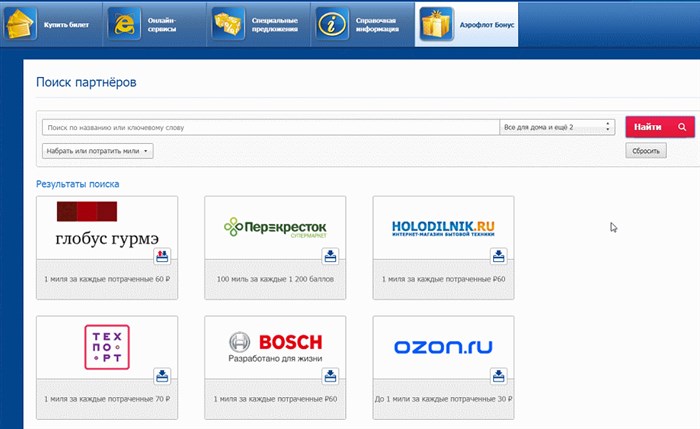The height and width of the screenshot is (429, 700).
Task: Click the miles icon on Перекресток card
Action: tap(330, 256)
